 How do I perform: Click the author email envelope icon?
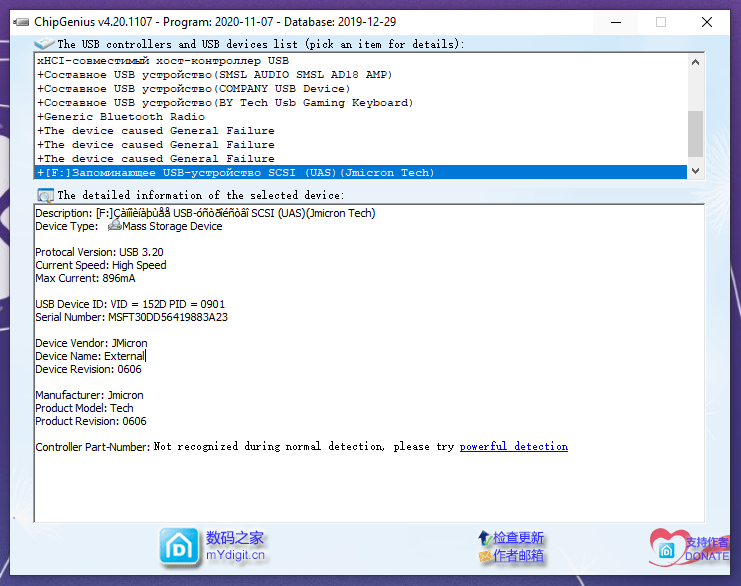[485, 556]
